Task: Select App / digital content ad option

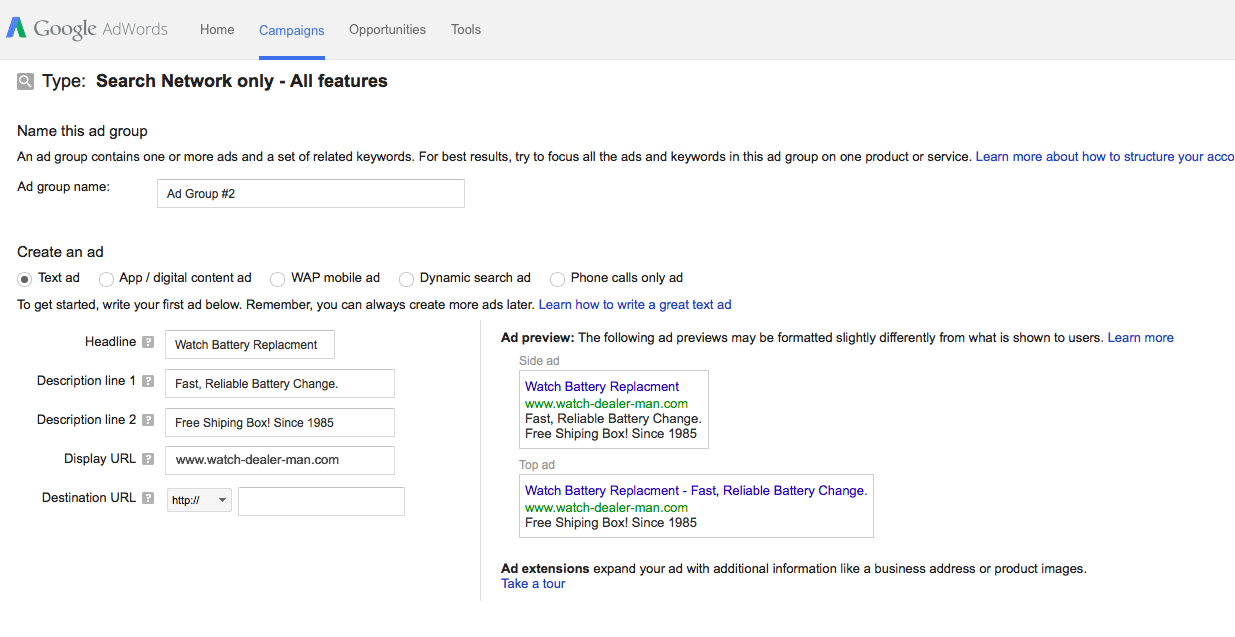Action: click(106, 279)
